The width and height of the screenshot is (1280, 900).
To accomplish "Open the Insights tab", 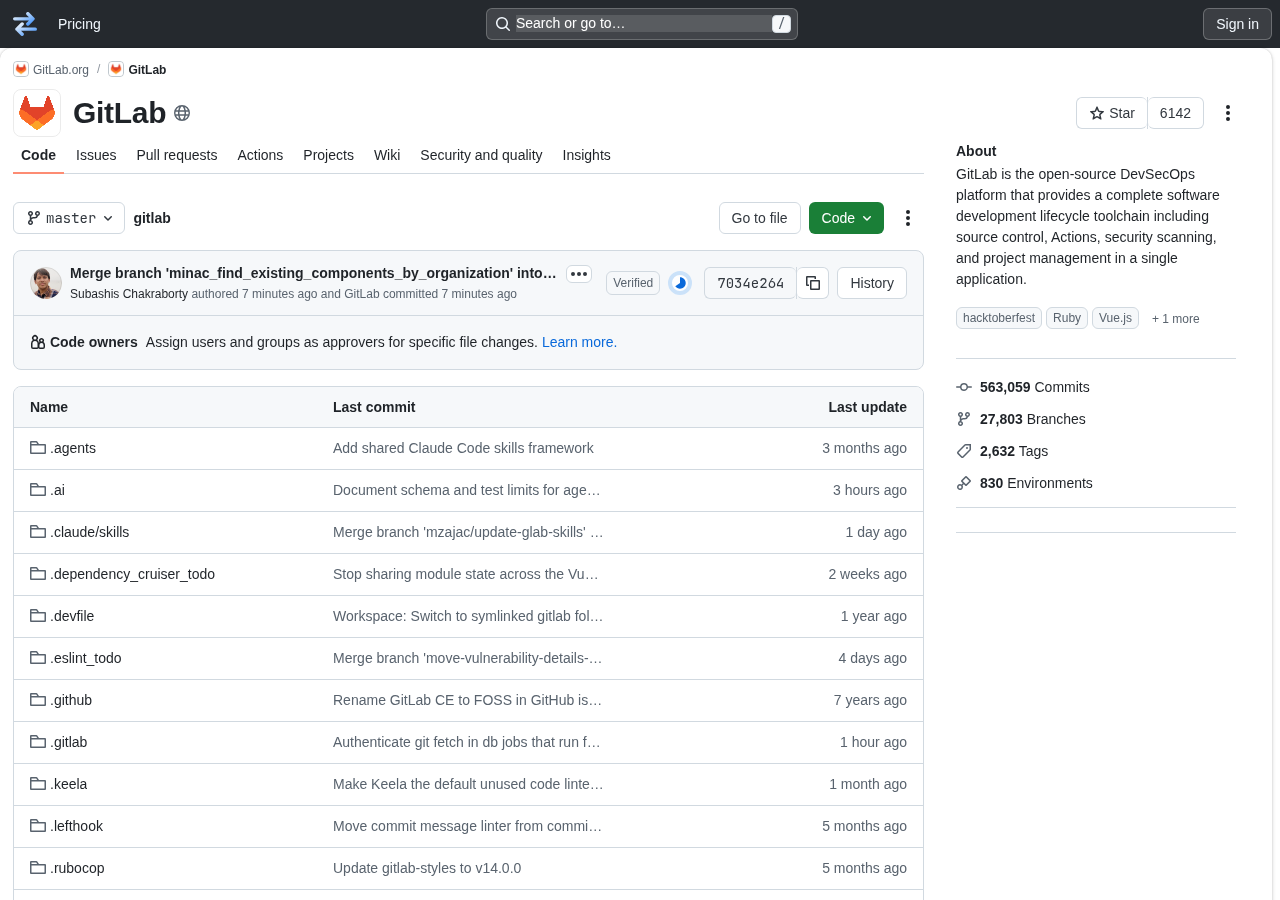I will 586,155.
